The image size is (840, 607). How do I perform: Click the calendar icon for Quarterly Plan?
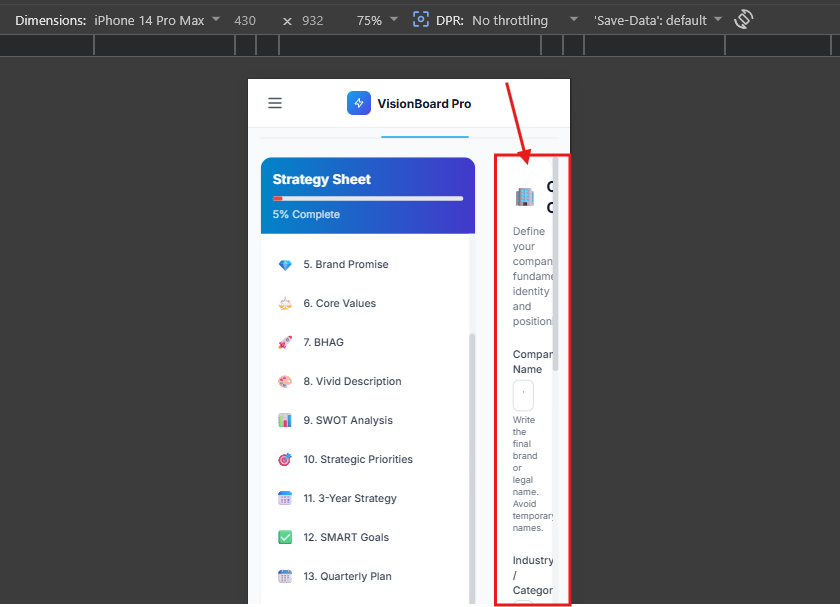pos(285,576)
